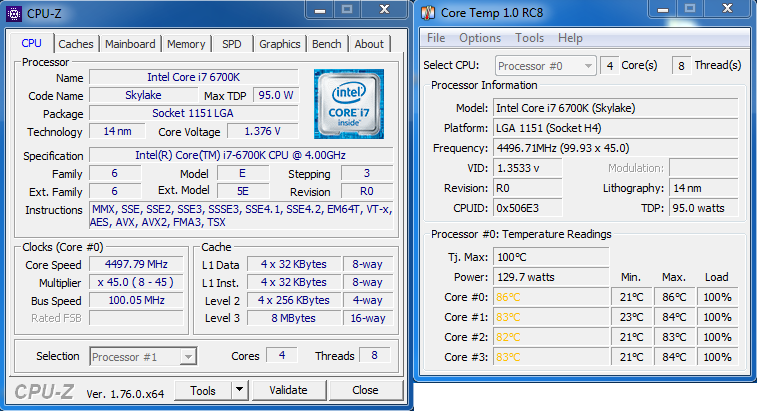Open the Tools menu in Core Temp
The width and height of the screenshot is (757, 411).
click(529, 38)
